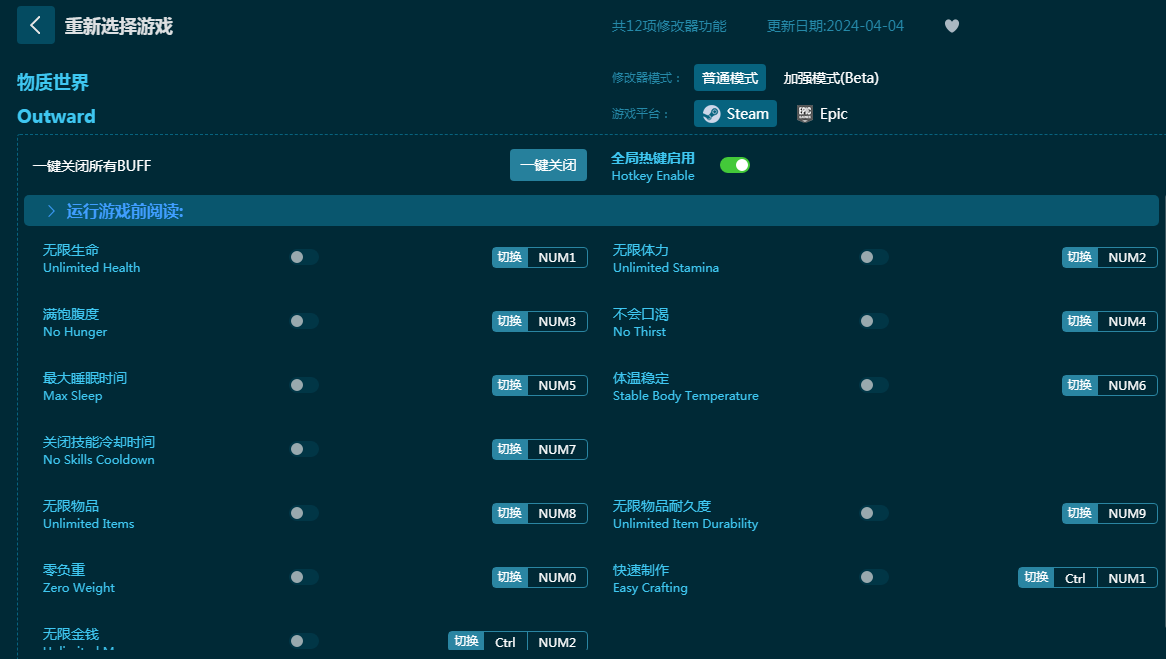Click the 重新选择游戏 title text
1166x659 pixels.
(118, 26)
